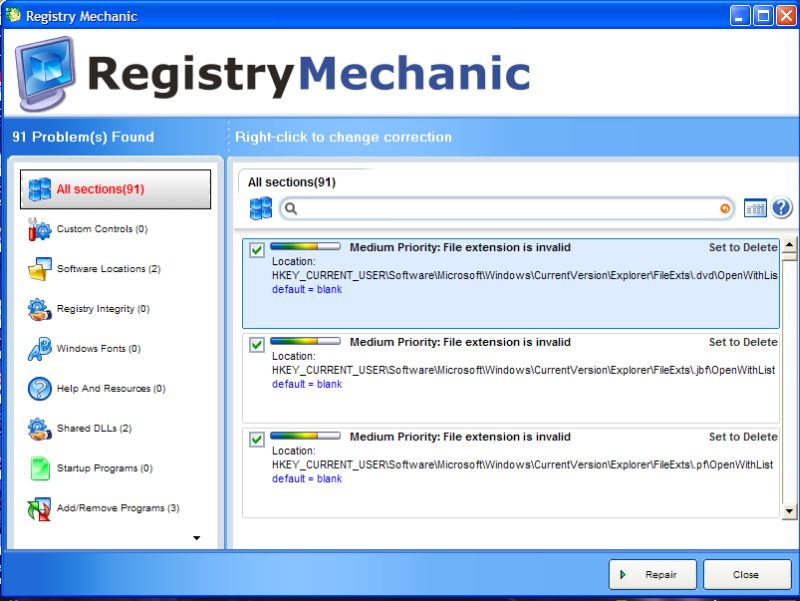Click the Startup Programs green page icon

(x=39, y=468)
